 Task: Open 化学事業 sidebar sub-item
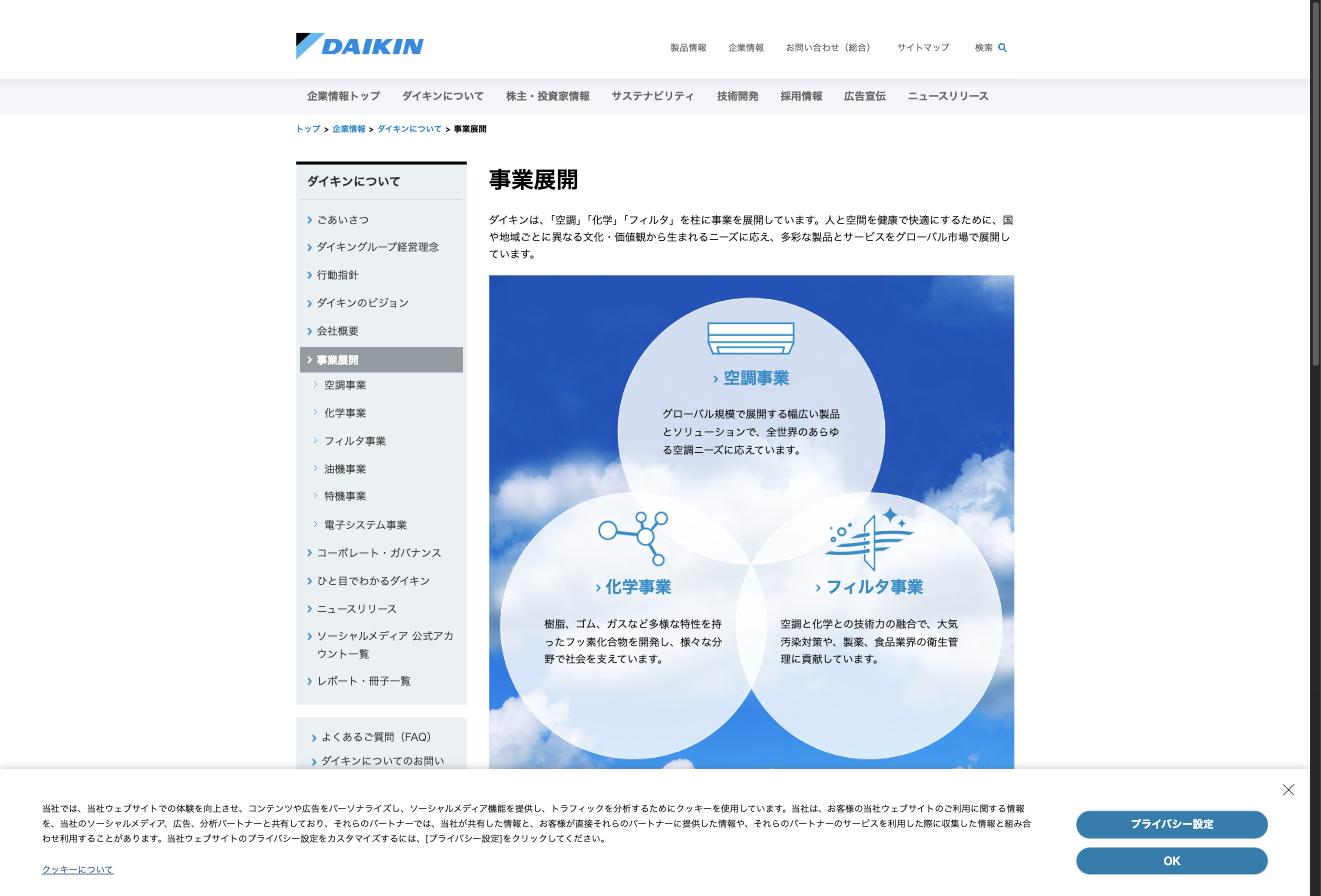click(345, 413)
